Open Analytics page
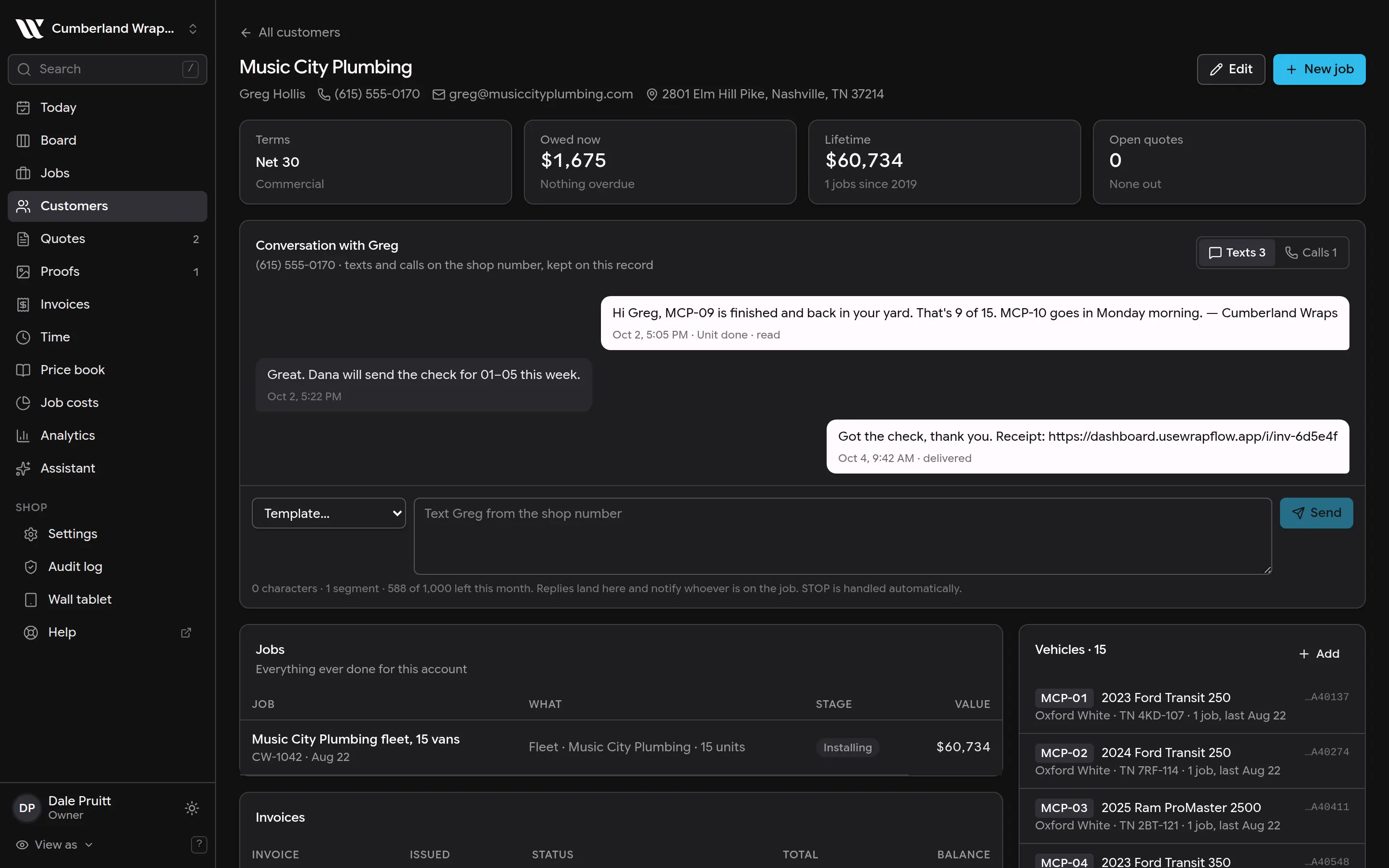Image resolution: width=1389 pixels, height=868 pixels. (108, 435)
